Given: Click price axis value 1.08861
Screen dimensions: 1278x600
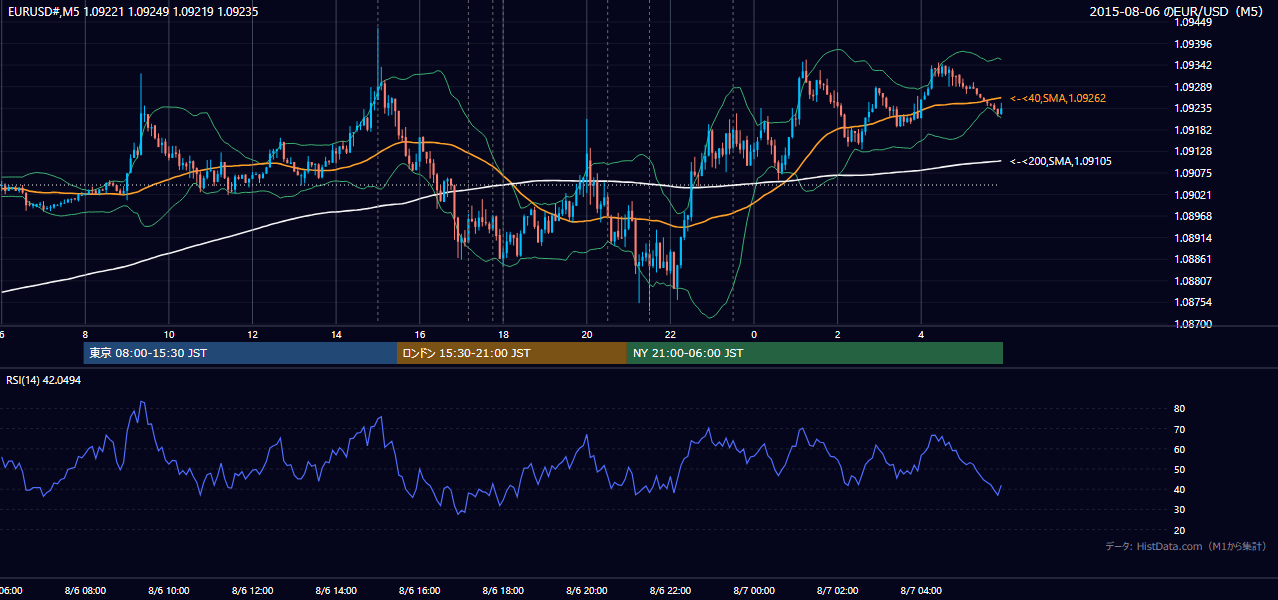Looking at the screenshot, I should (x=1193, y=259).
